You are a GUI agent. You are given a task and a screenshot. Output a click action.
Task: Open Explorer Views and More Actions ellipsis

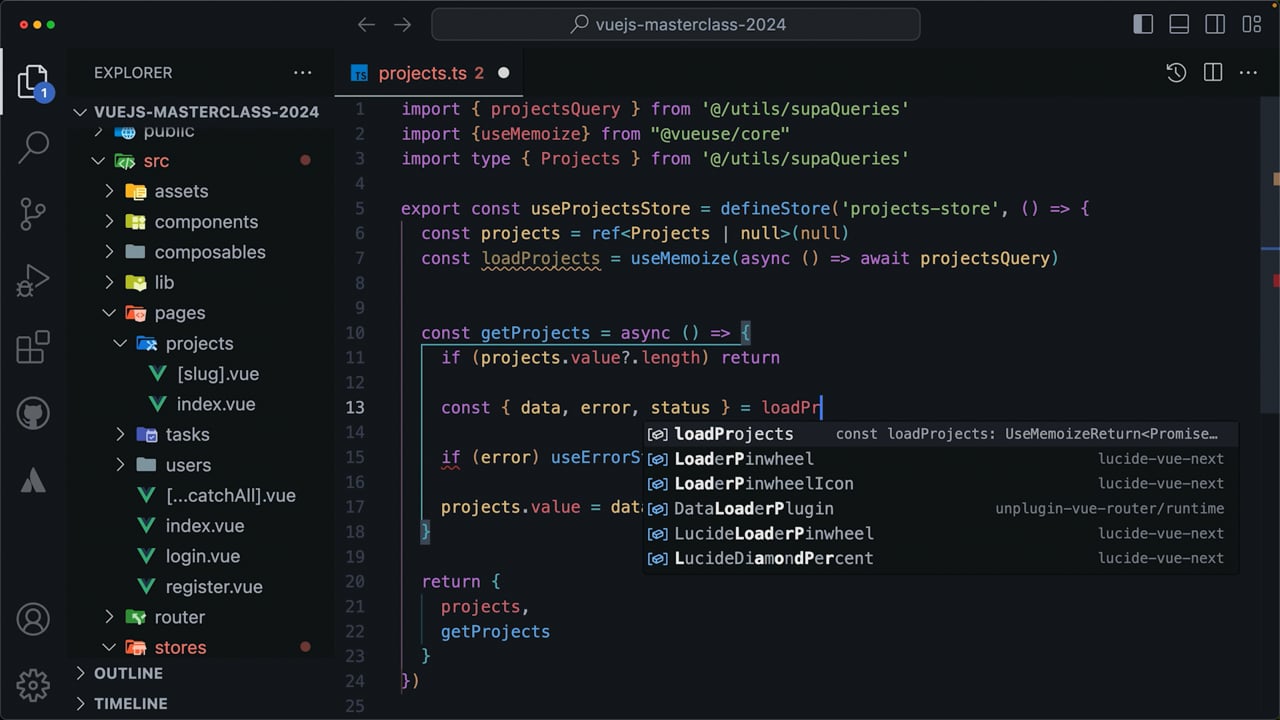[303, 72]
